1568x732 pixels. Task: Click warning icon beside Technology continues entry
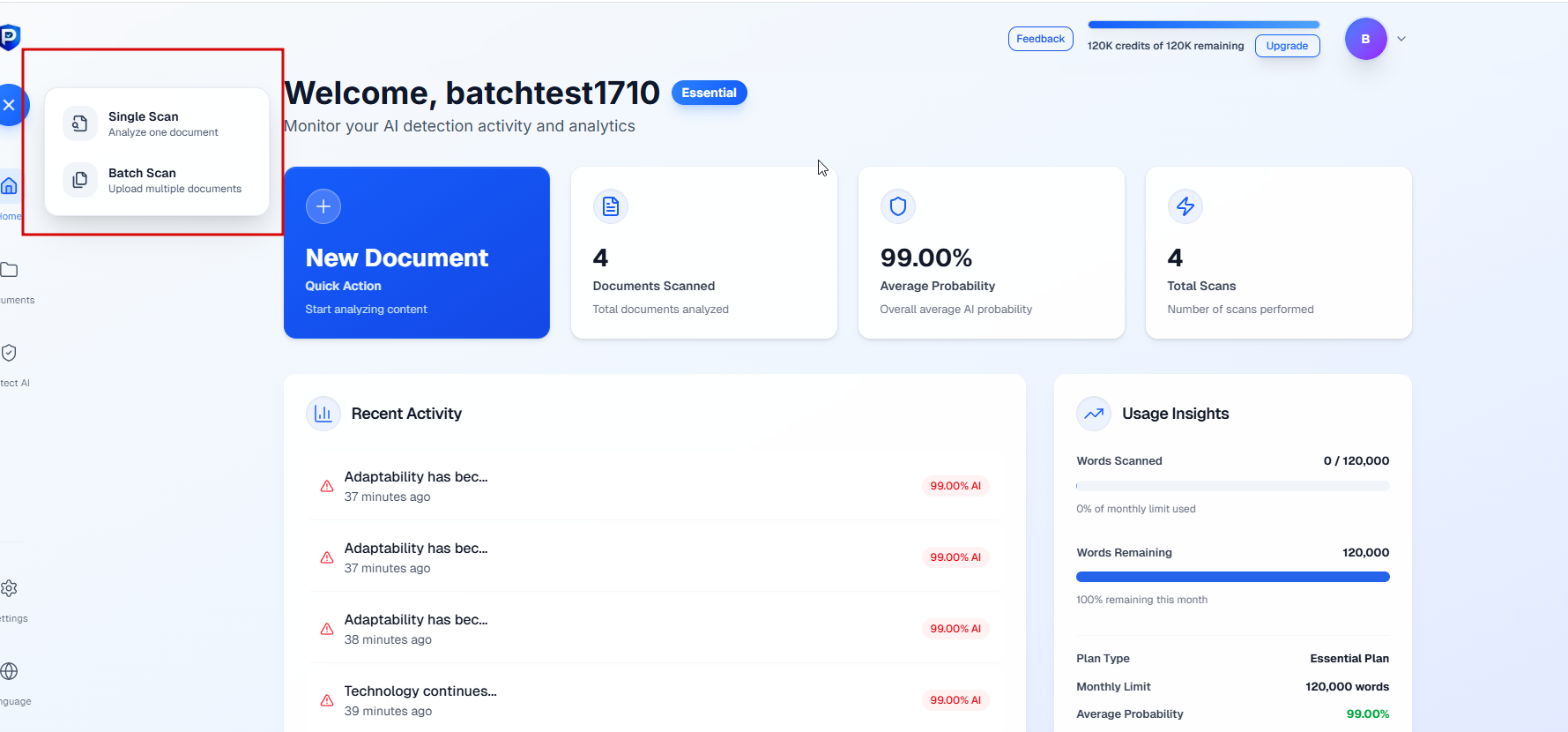tap(327, 700)
